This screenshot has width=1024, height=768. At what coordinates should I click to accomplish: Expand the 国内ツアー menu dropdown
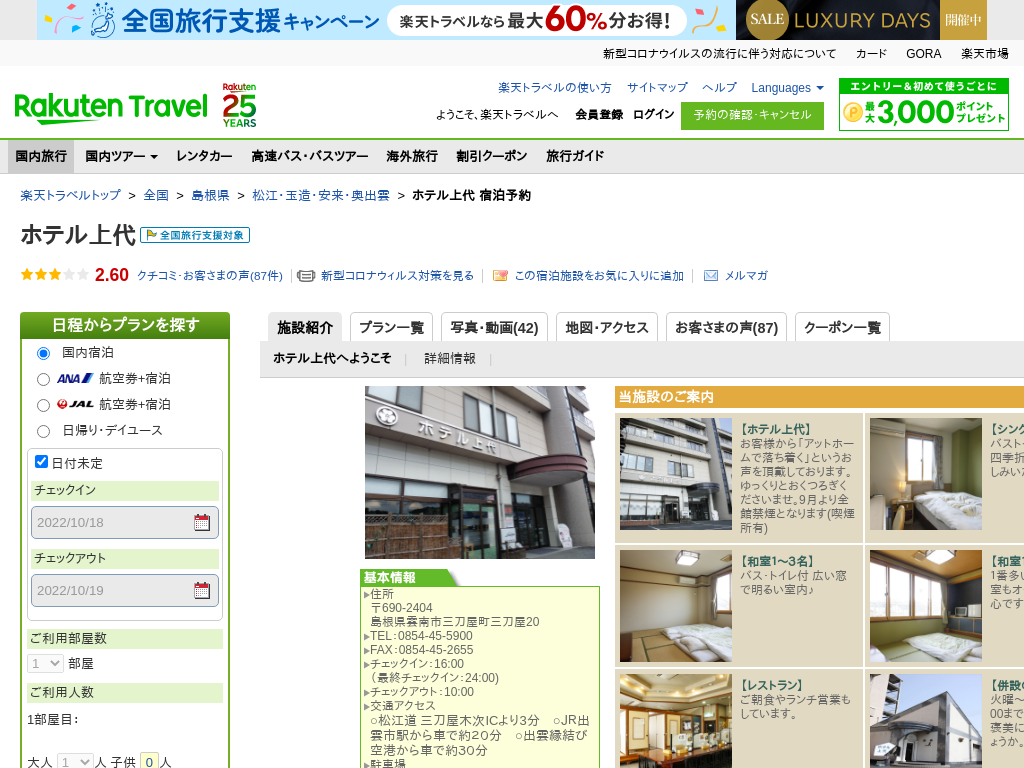(x=121, y=156)
